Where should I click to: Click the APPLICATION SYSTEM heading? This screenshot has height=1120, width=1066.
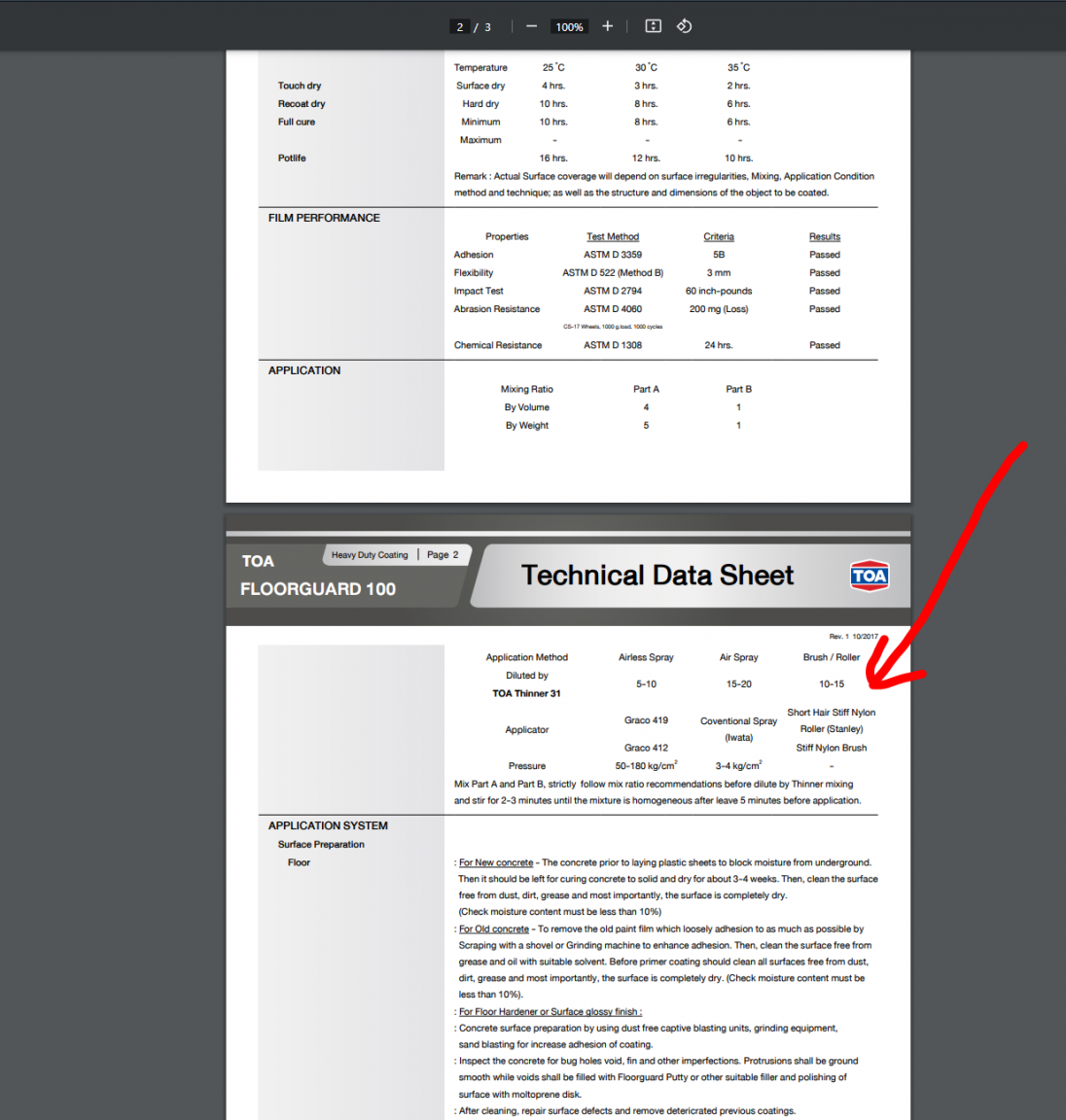pos(328,825)
